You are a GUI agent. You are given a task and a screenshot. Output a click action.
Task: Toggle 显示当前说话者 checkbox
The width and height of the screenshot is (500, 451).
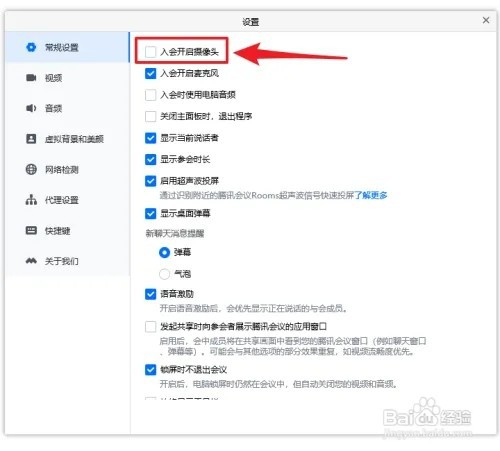[150, 138]
